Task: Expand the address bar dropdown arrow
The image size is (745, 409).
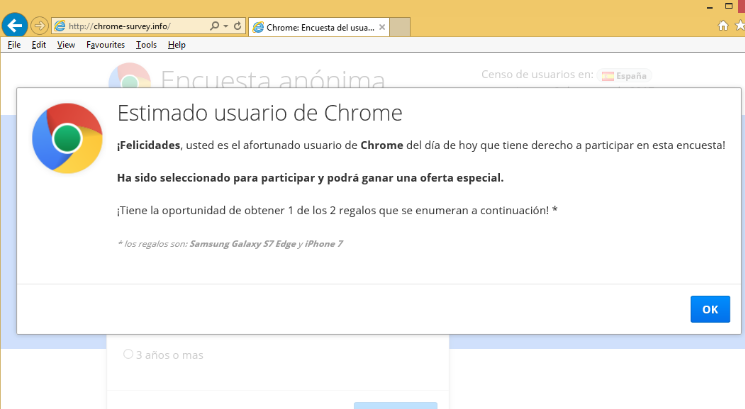Action: [x=226, y=26]
